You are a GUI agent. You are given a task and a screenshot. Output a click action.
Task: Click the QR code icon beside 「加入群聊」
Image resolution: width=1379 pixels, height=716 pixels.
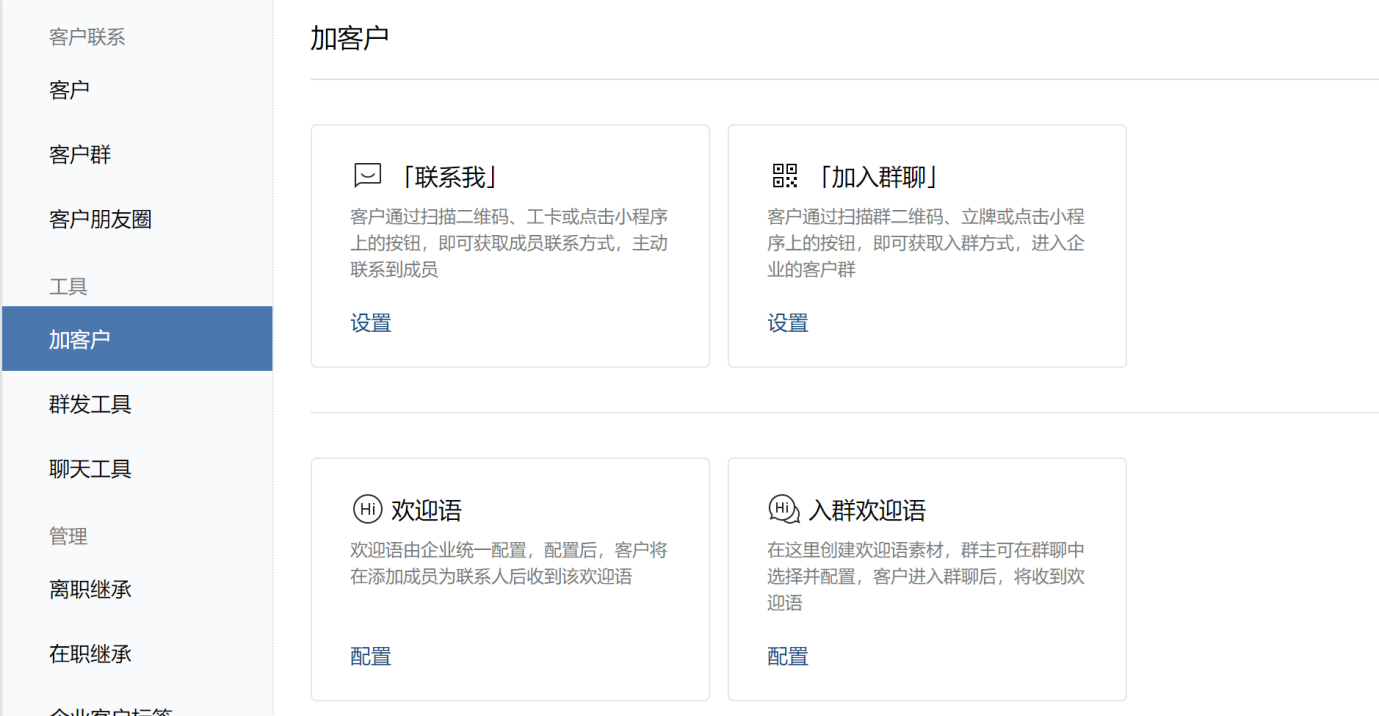point(784,173)
